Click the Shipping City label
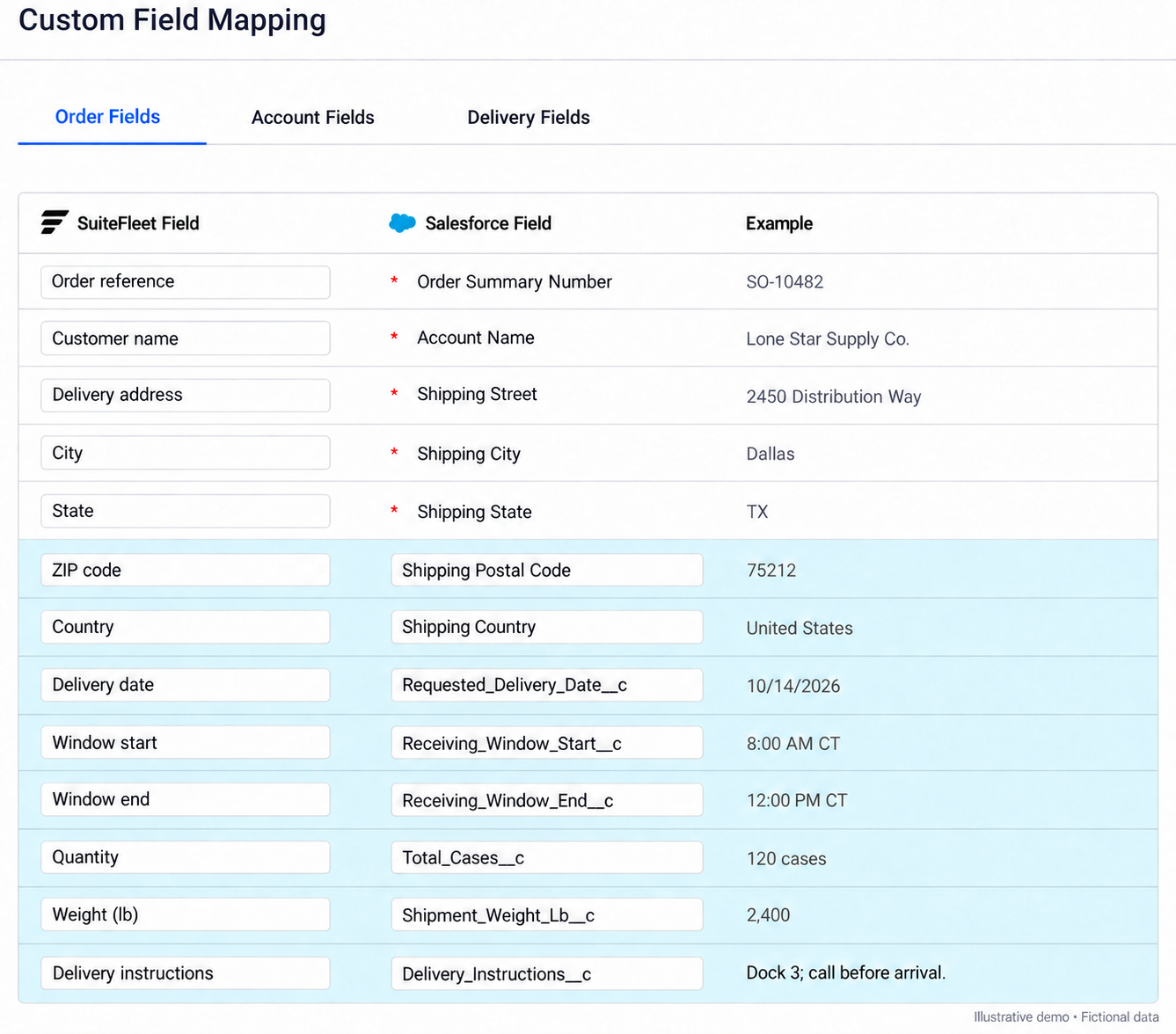 469,454
